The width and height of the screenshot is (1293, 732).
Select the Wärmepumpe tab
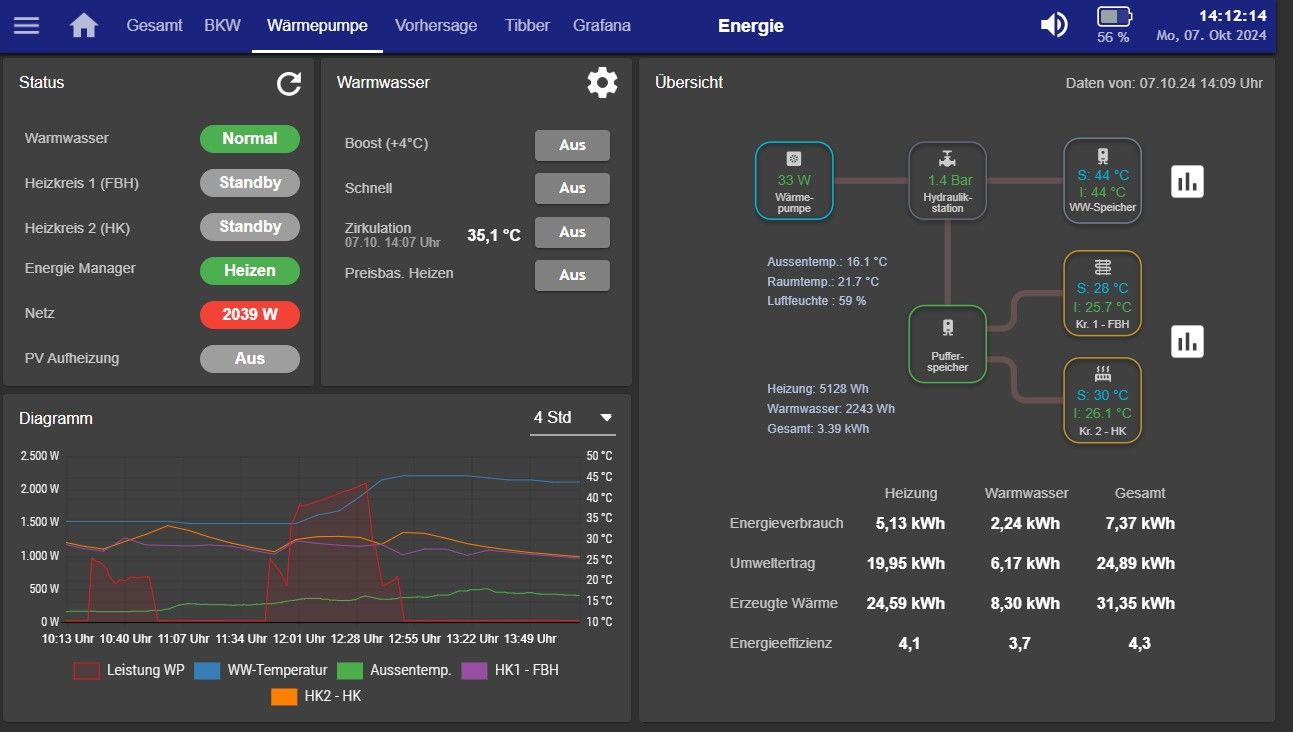click(317, 26)
